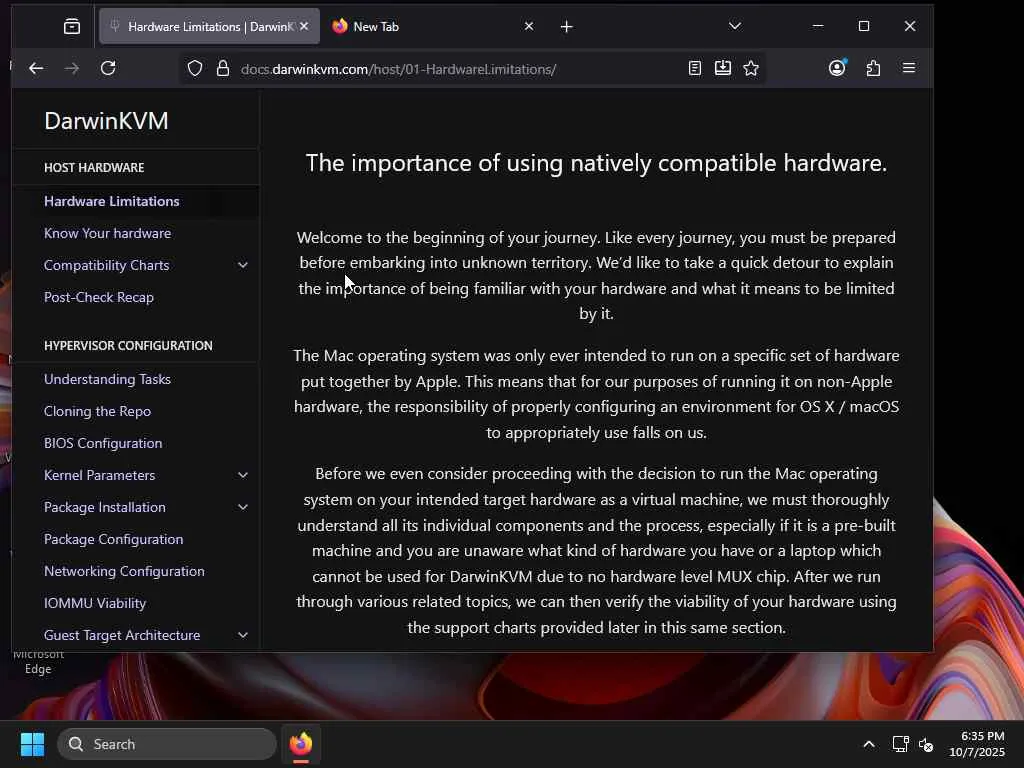The width and height of the screenshot is (1024, 768).
Task: Minimize the Firefox window
Action: point(818,26)
